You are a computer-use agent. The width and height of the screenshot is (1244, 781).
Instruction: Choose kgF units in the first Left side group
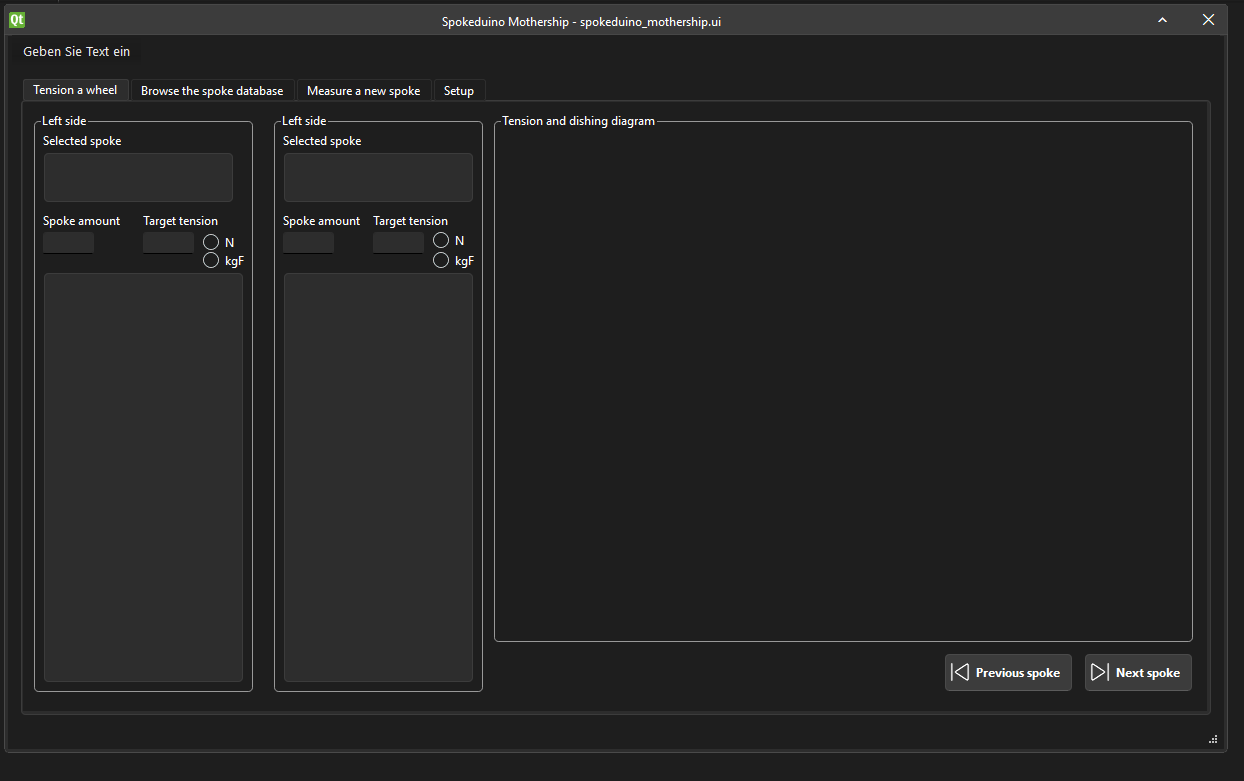click(211, 260)
